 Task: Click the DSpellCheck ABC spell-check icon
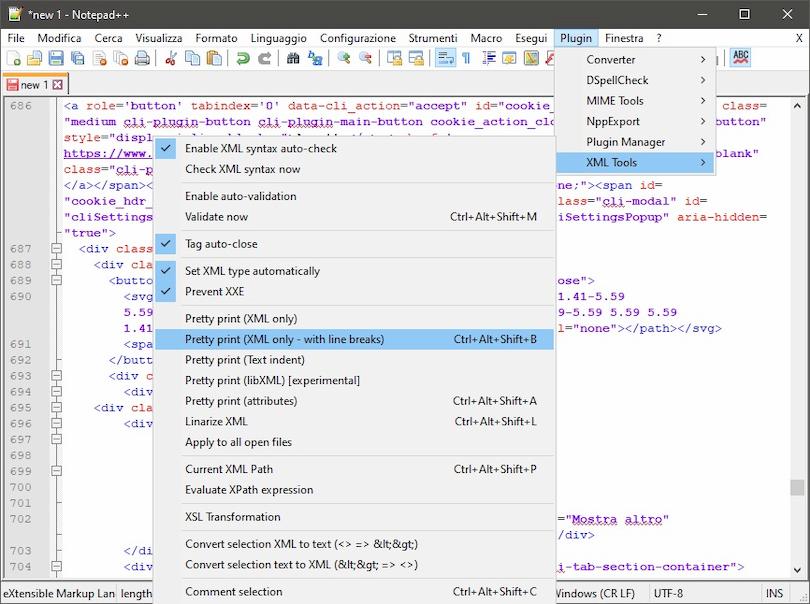pyautogui.click(x=740, y=58)
